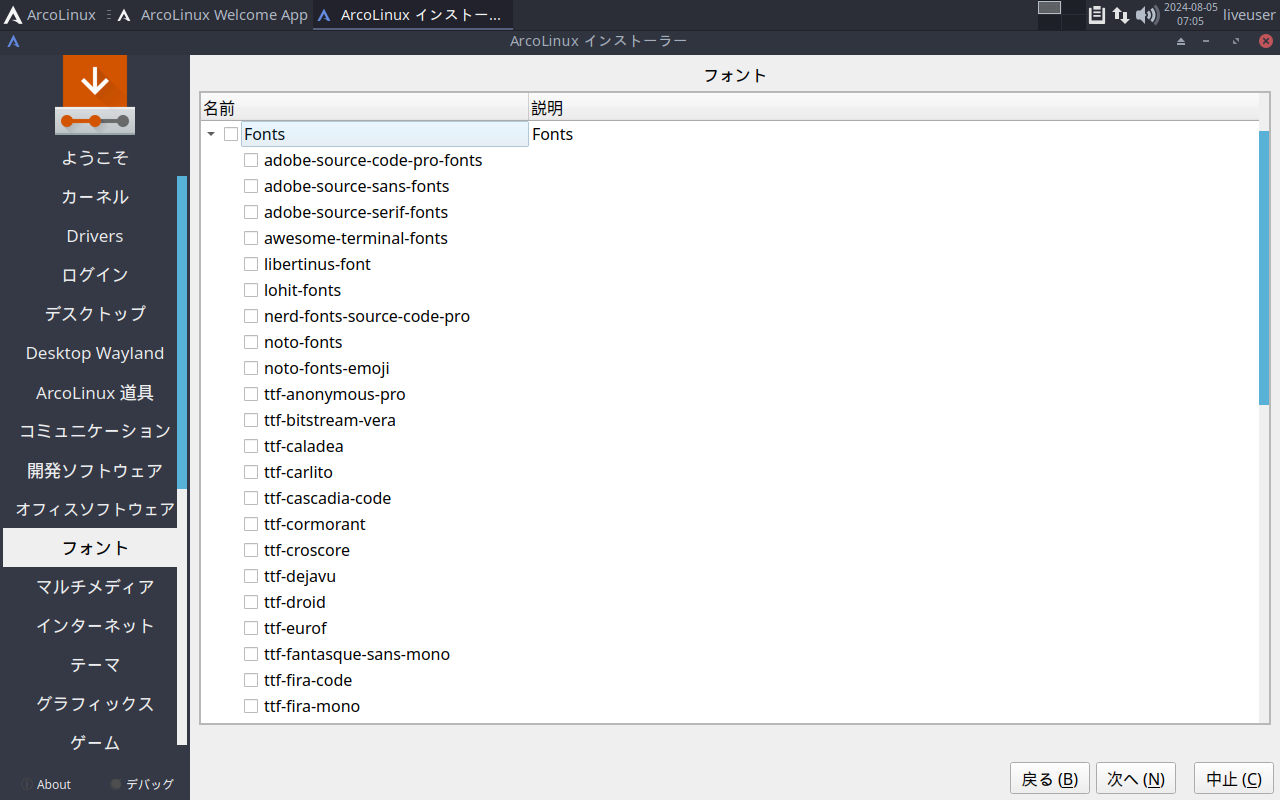Check nerd-fonts-source-code-pro checkbox
Viewport: 1280px width, 800px height.
pos(251,316)
